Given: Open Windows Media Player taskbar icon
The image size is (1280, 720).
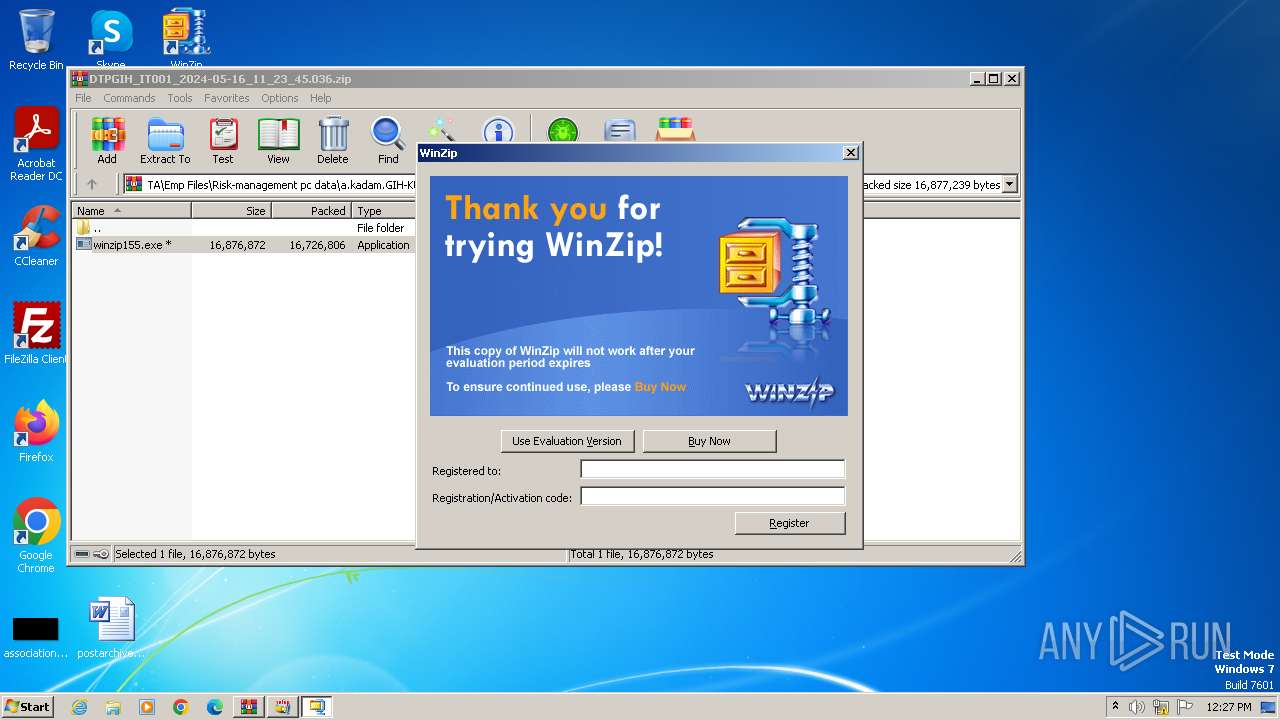Looking at the screenshot, I should [x=147, y=707].
